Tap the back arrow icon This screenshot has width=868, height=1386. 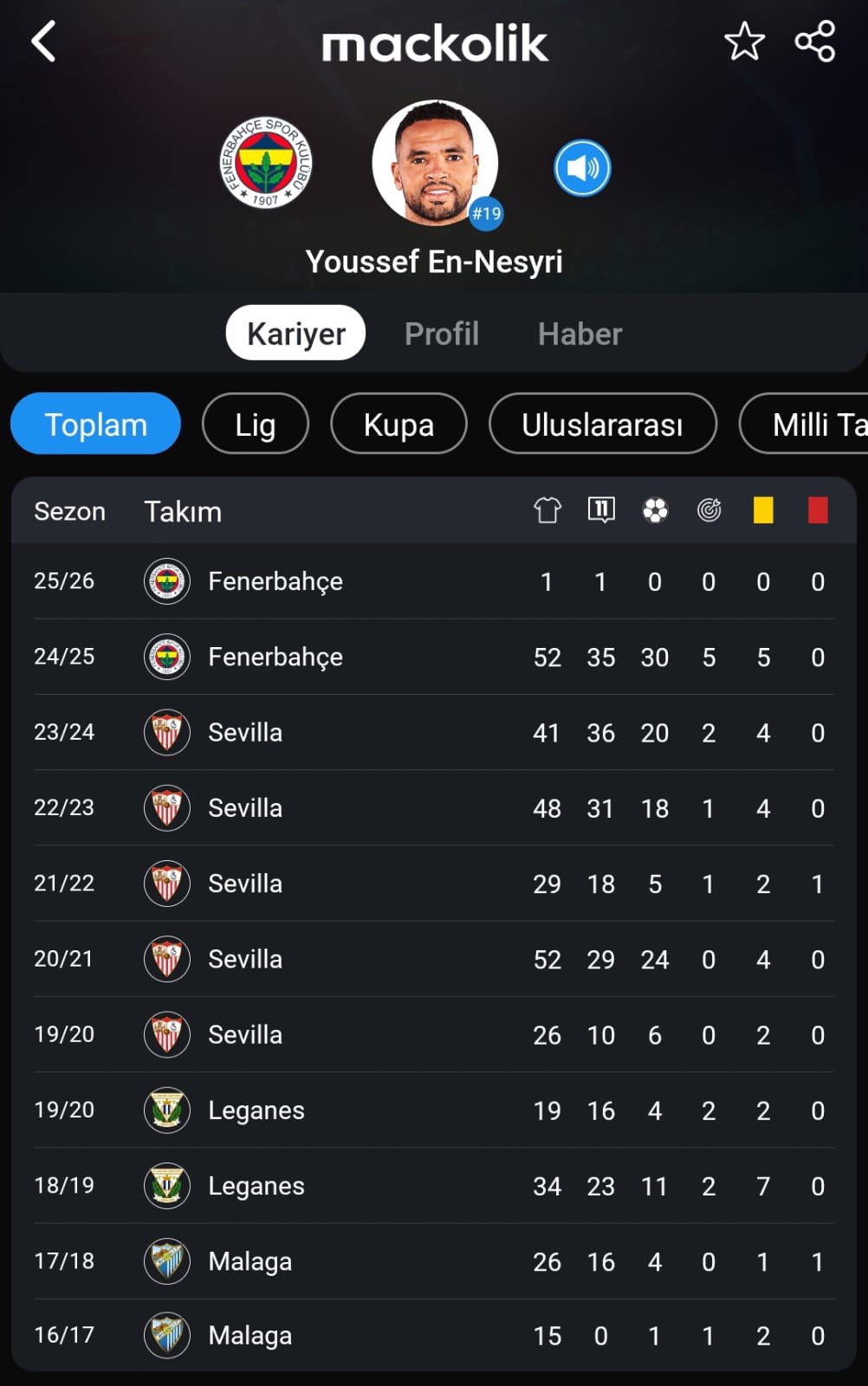pos(43,42)
